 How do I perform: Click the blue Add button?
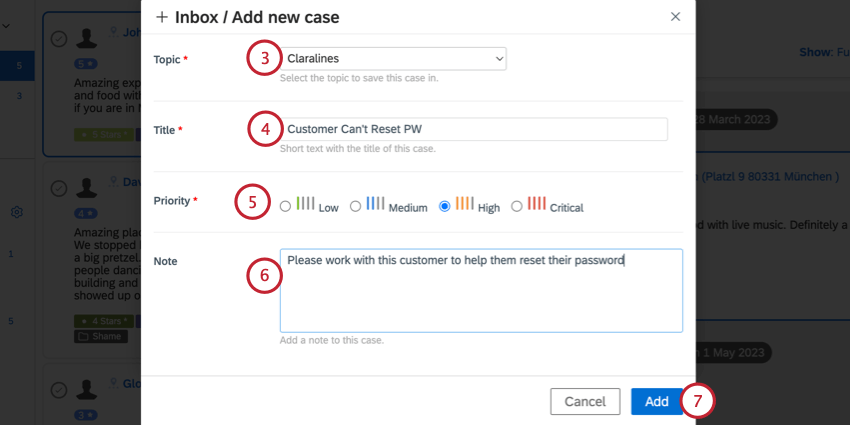[x=656, y=402]
